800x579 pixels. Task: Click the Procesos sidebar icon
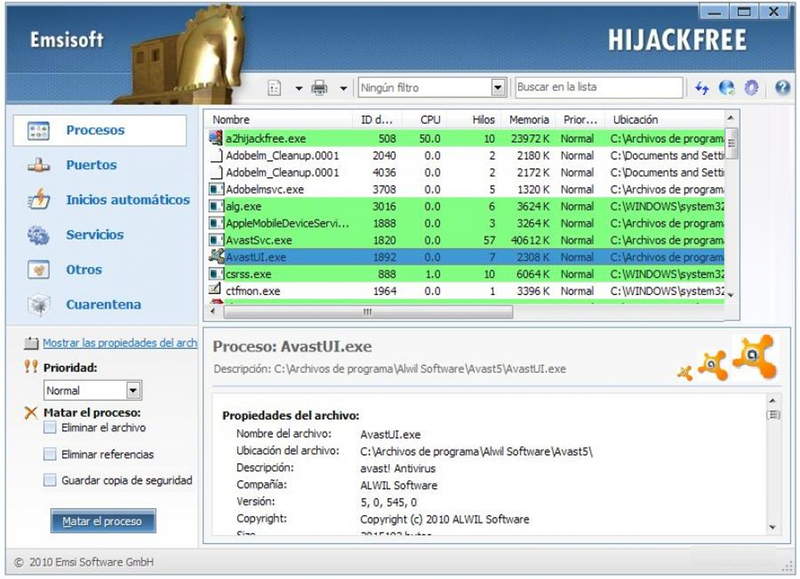(39, 131)
